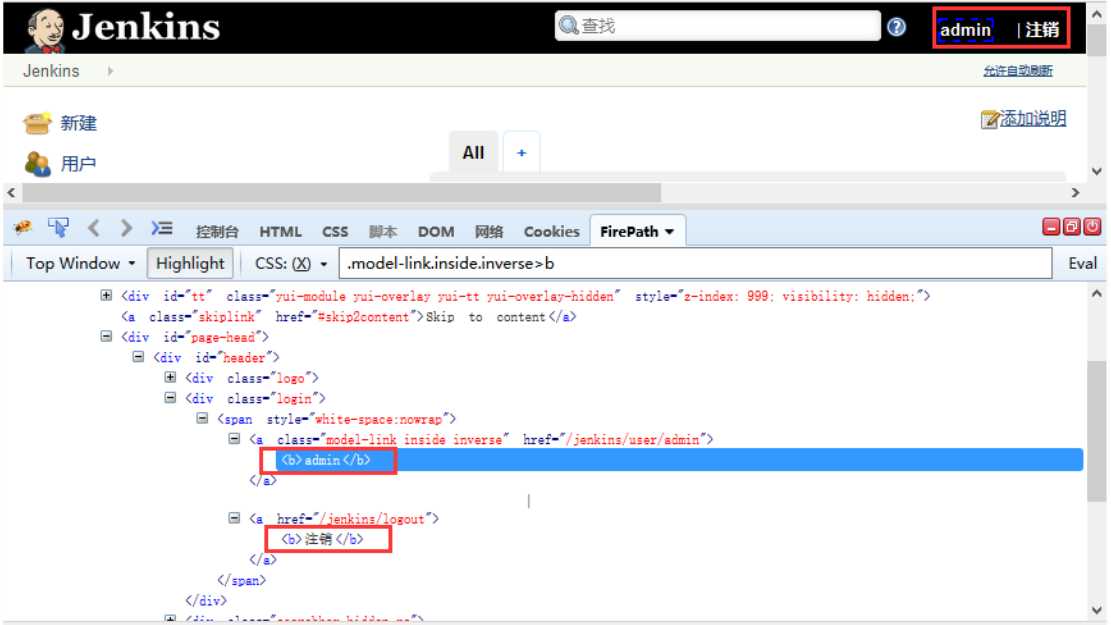Viewport: 1111px width, 625px height.
Task: Go back in Firebug panel history
Action: tap(94, 227)
